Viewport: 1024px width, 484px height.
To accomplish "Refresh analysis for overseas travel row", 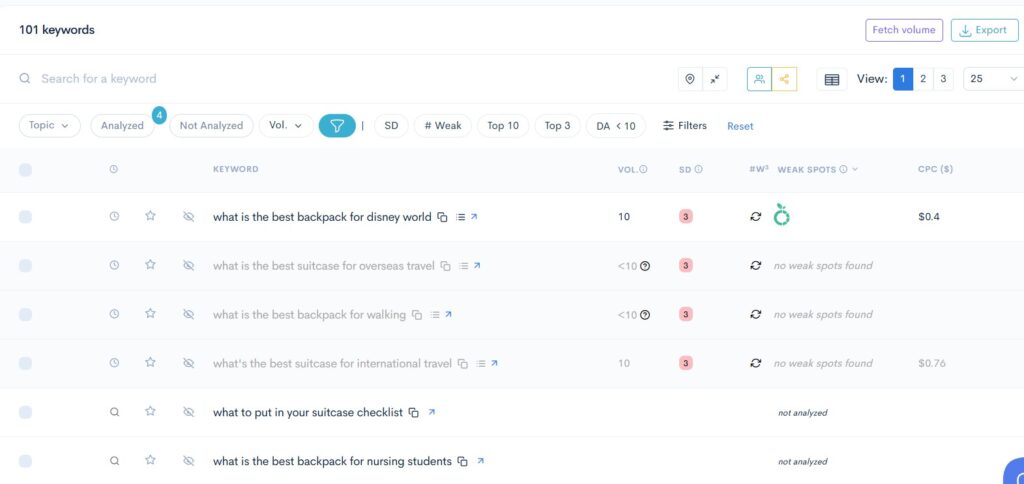I will (x=756, y=266).
